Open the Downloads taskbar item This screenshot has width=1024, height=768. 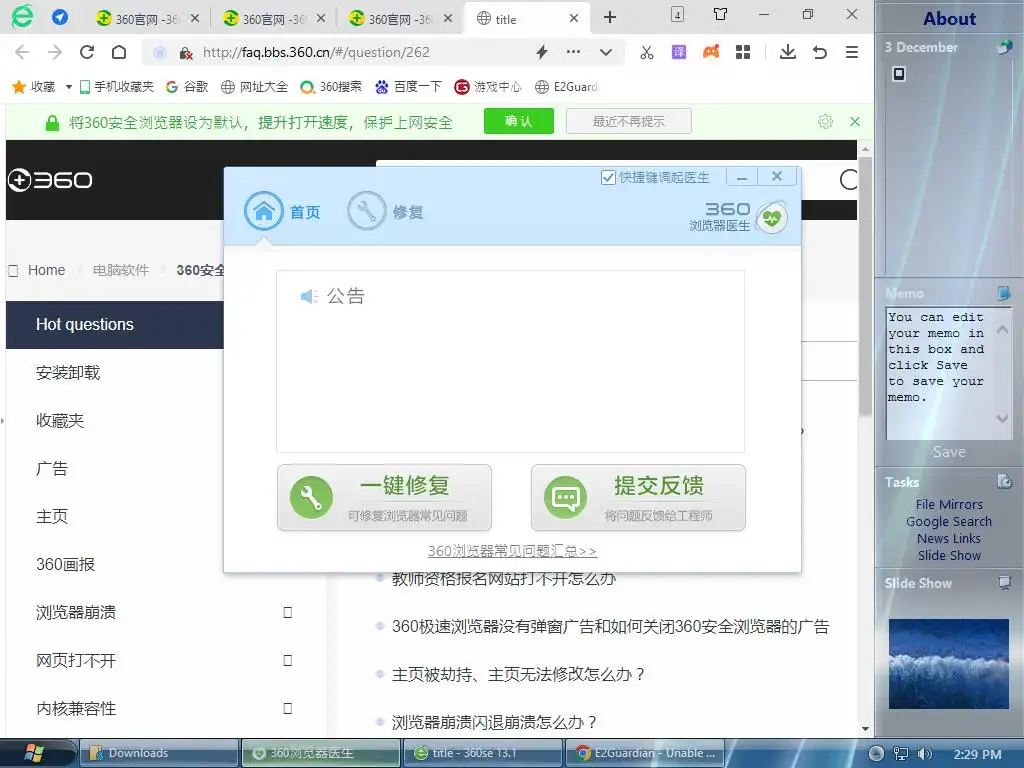159,753
